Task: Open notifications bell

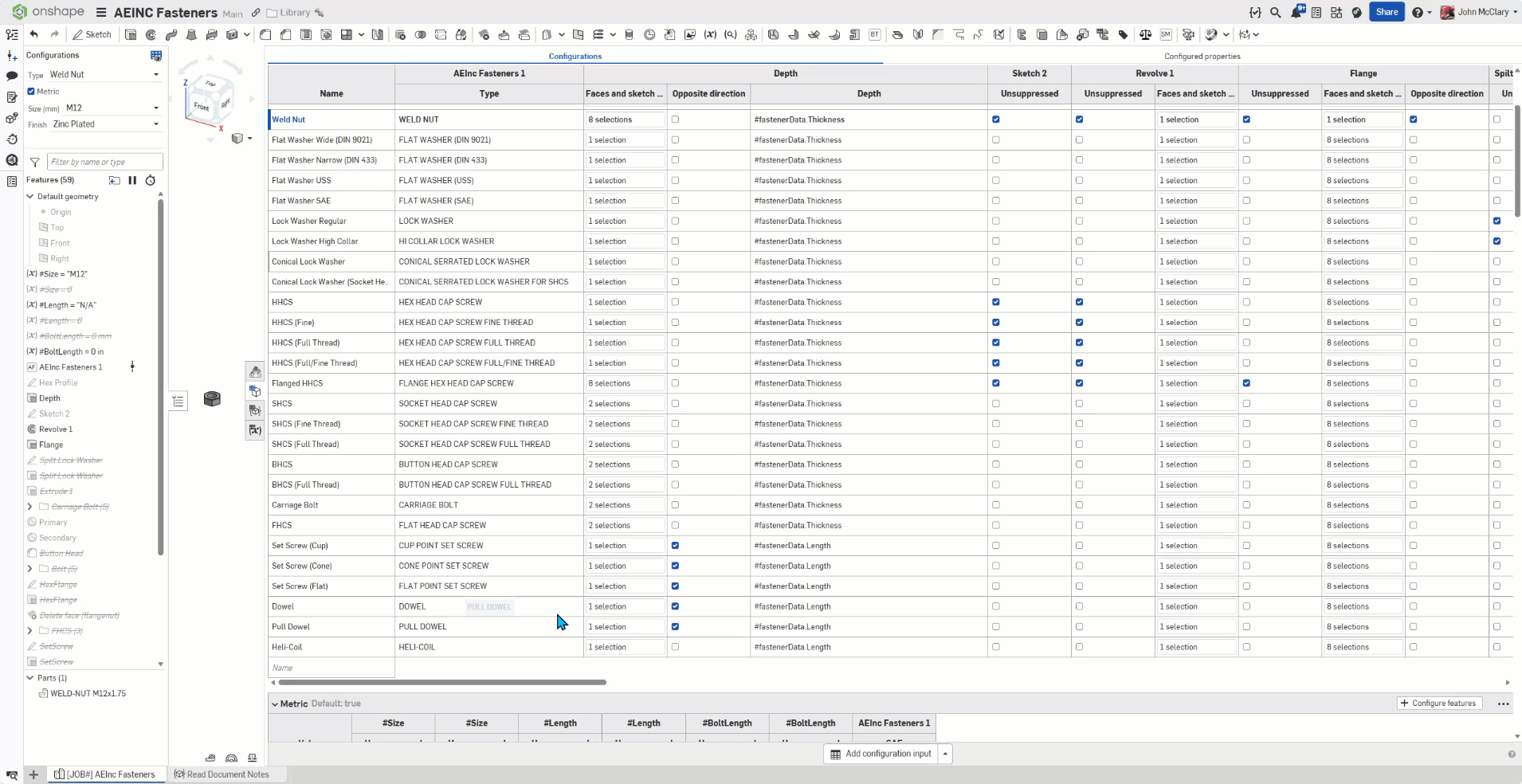Action: point(1297,12)
